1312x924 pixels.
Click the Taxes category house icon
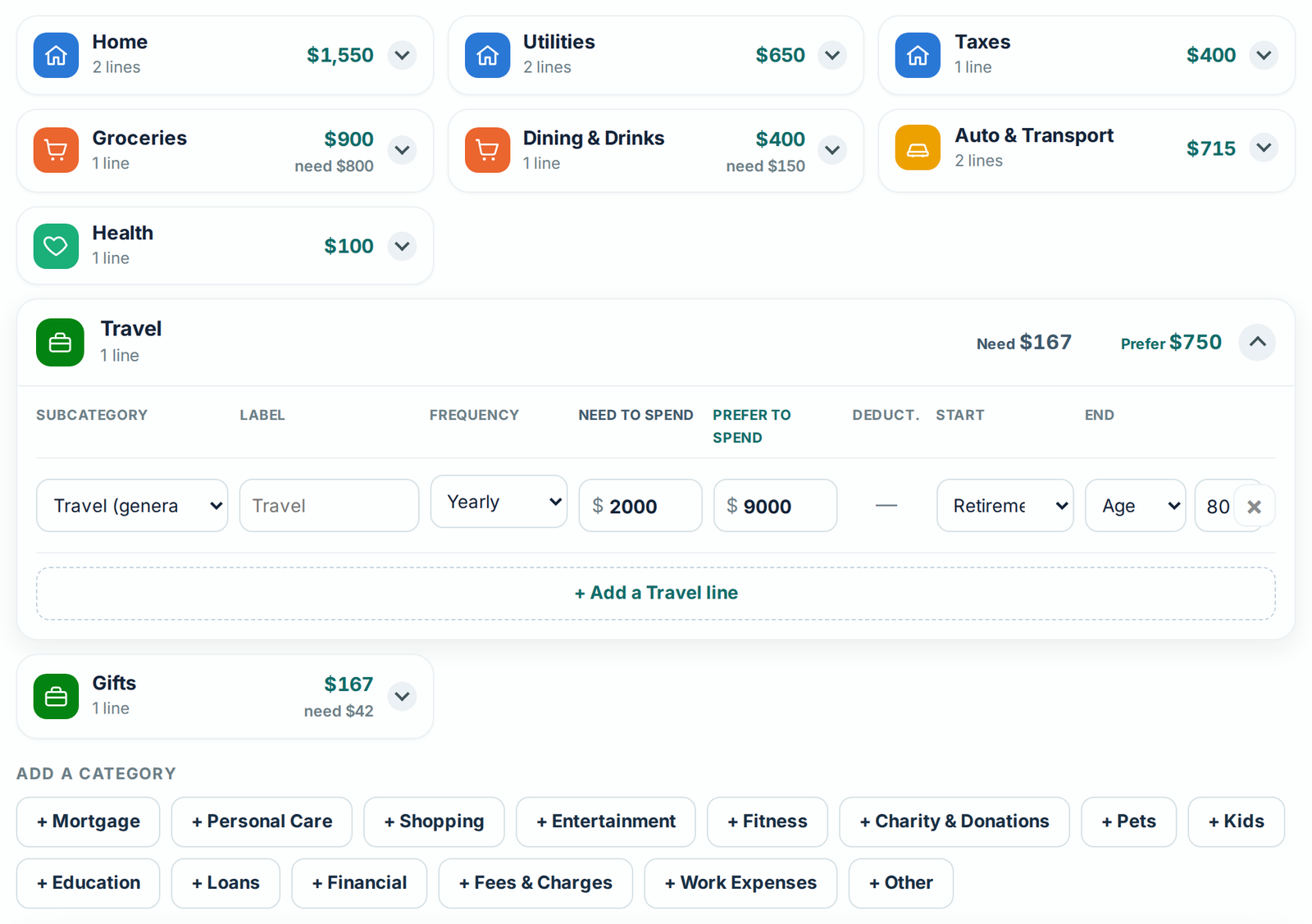(x=918, y=55)
